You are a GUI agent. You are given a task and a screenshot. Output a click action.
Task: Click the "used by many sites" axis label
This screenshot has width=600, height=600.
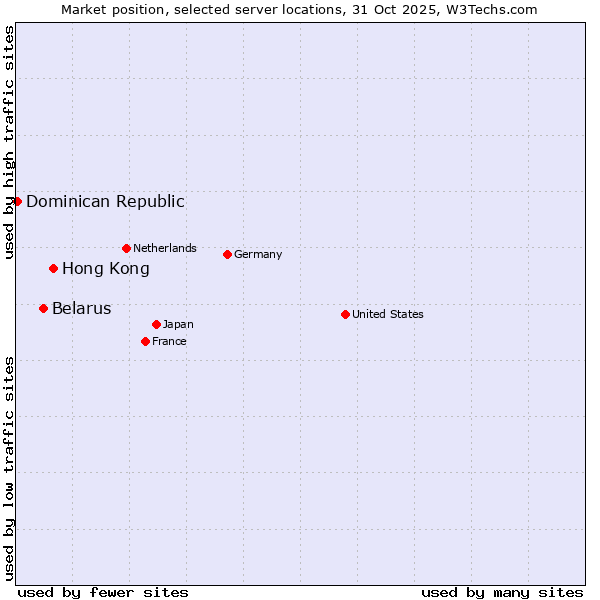[502, 592]
